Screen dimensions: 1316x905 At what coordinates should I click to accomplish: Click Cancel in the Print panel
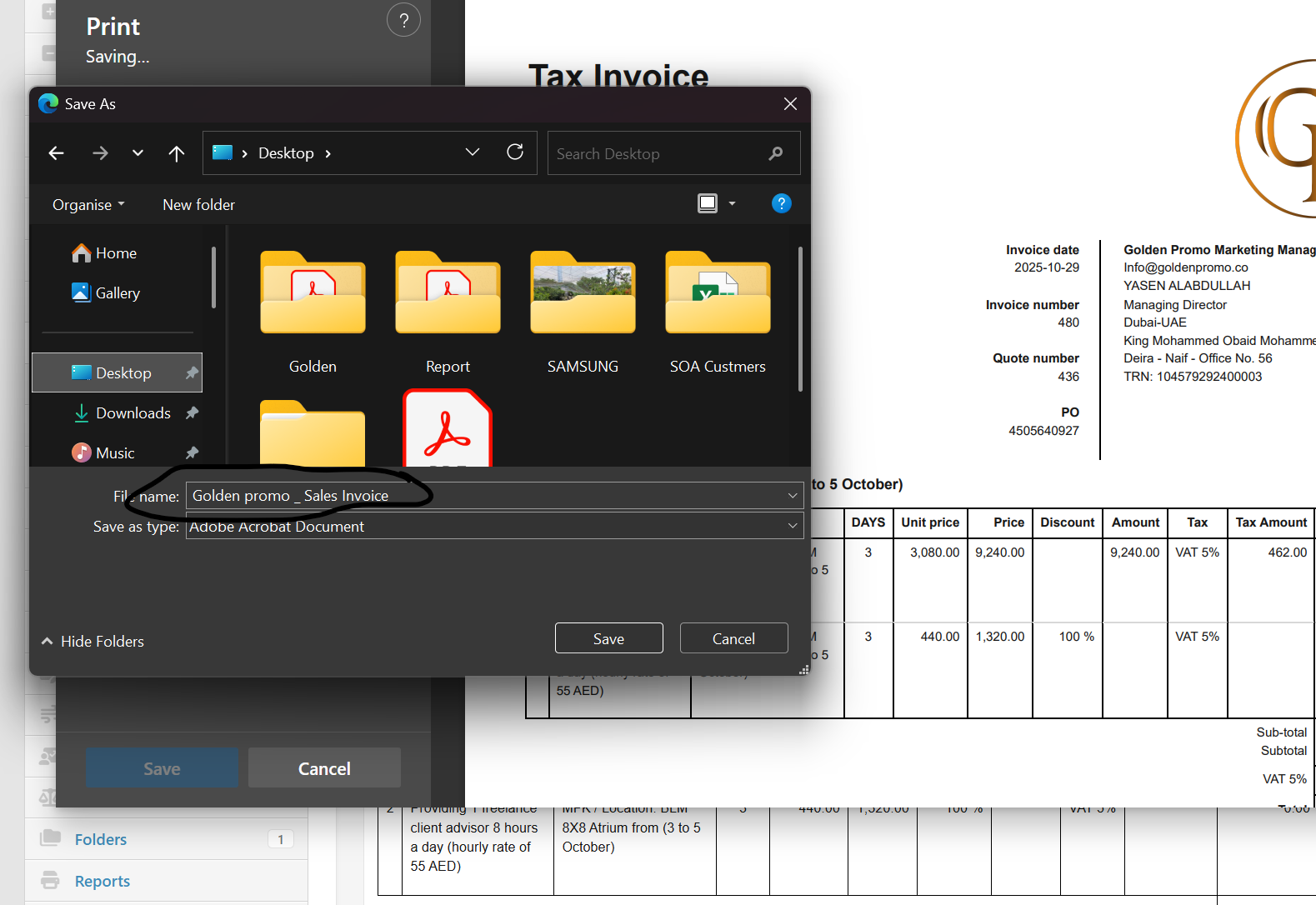click(324, 768)
